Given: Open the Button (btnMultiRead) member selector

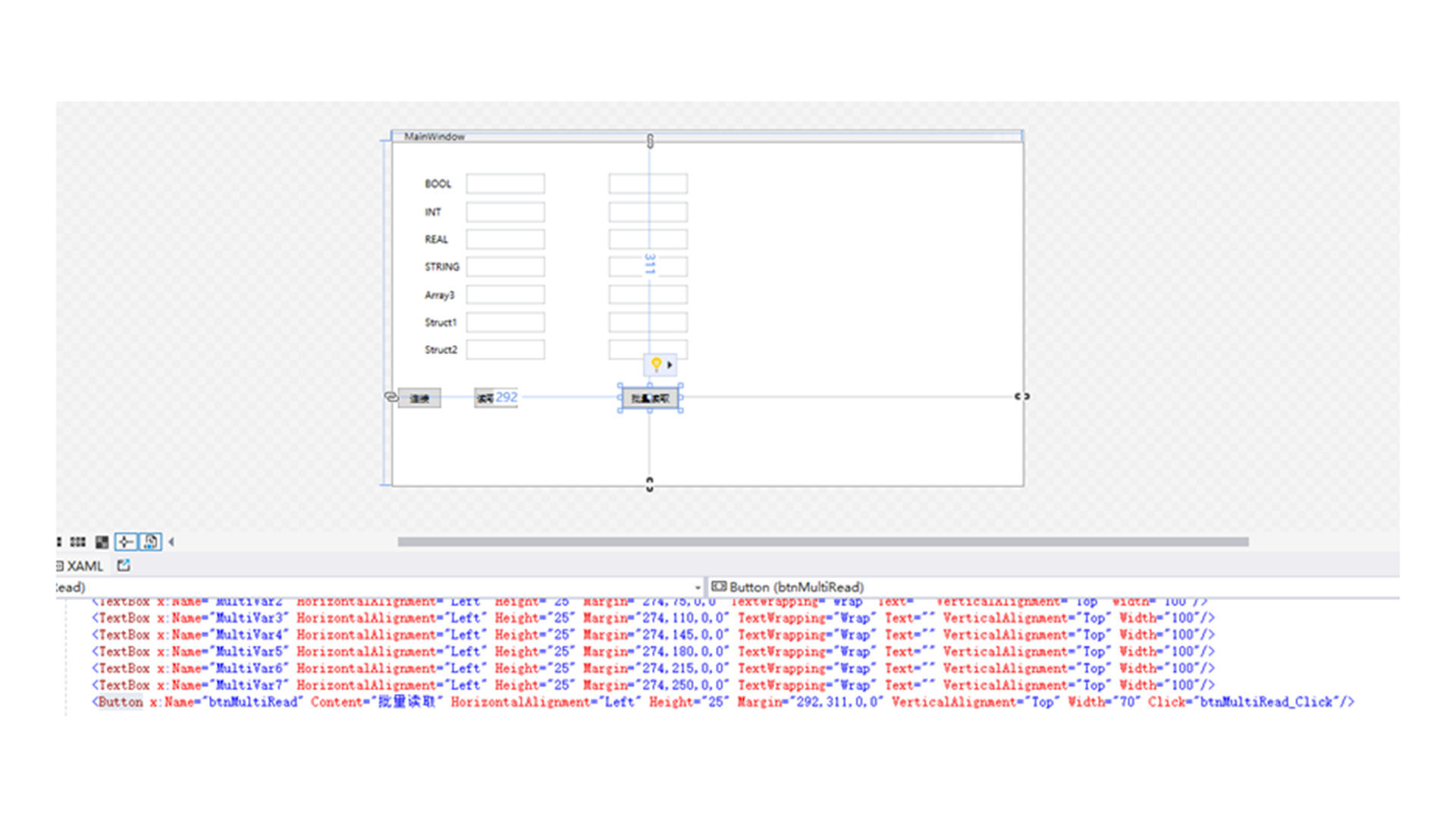Looking at the screenshot, I should 796,587.
